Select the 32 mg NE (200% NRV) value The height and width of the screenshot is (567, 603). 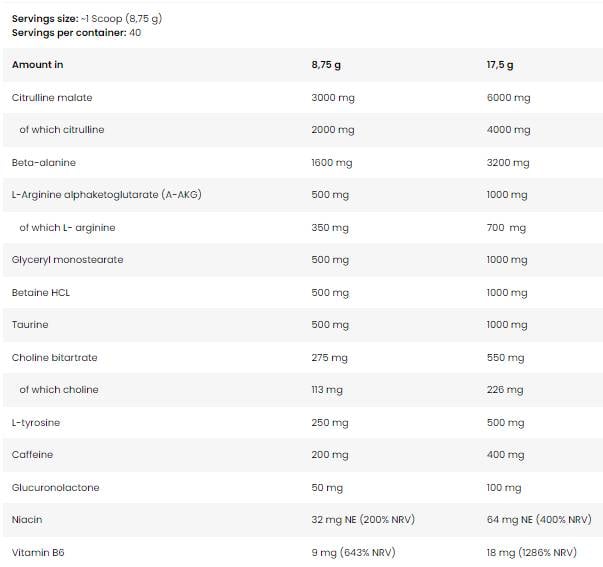[x=363, y=520]
